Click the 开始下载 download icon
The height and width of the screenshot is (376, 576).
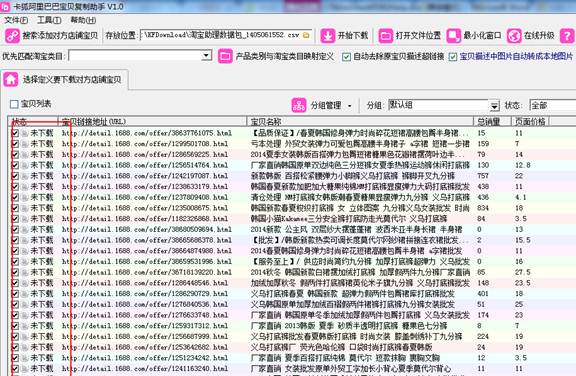(328, 36)
